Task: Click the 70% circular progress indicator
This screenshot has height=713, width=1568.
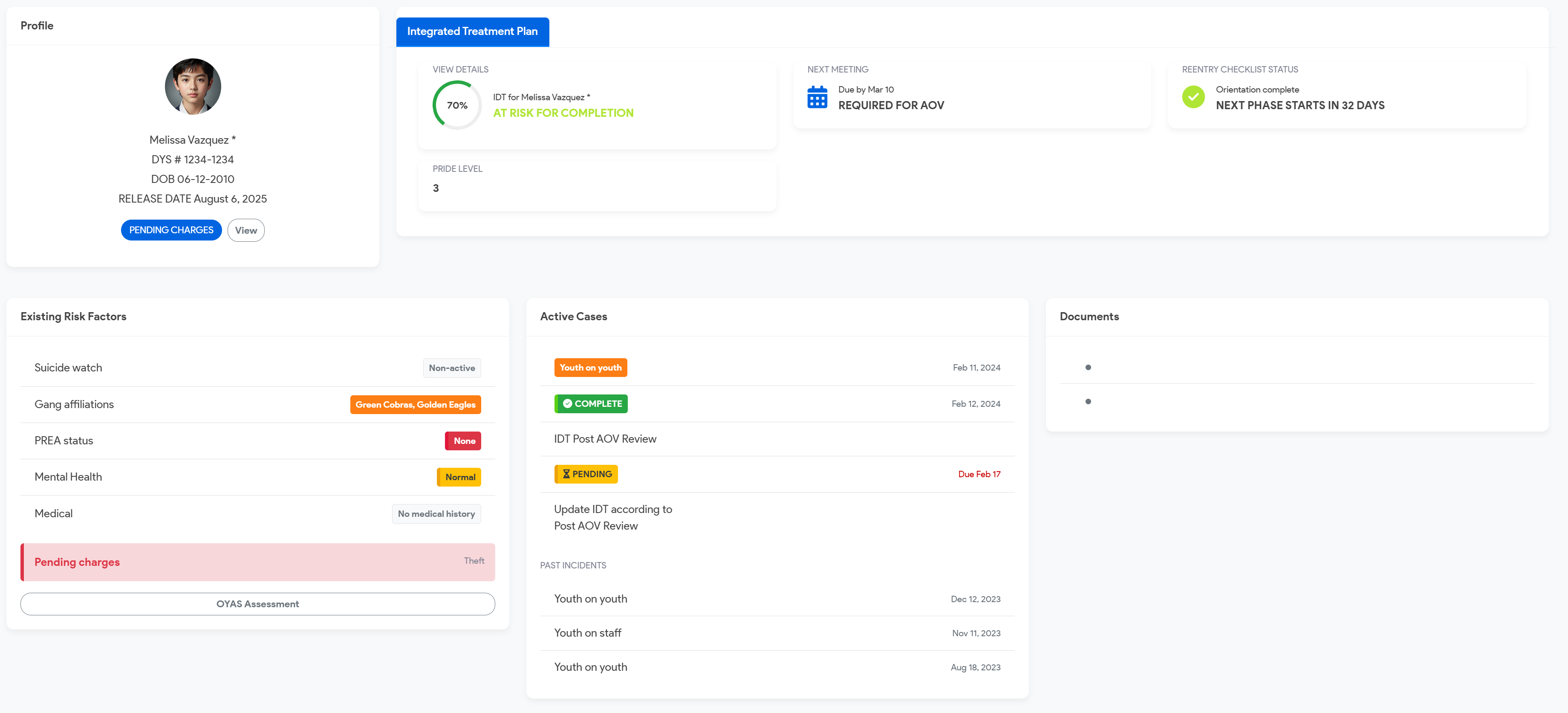Action: pyautogui.click(x=456, y=105)
